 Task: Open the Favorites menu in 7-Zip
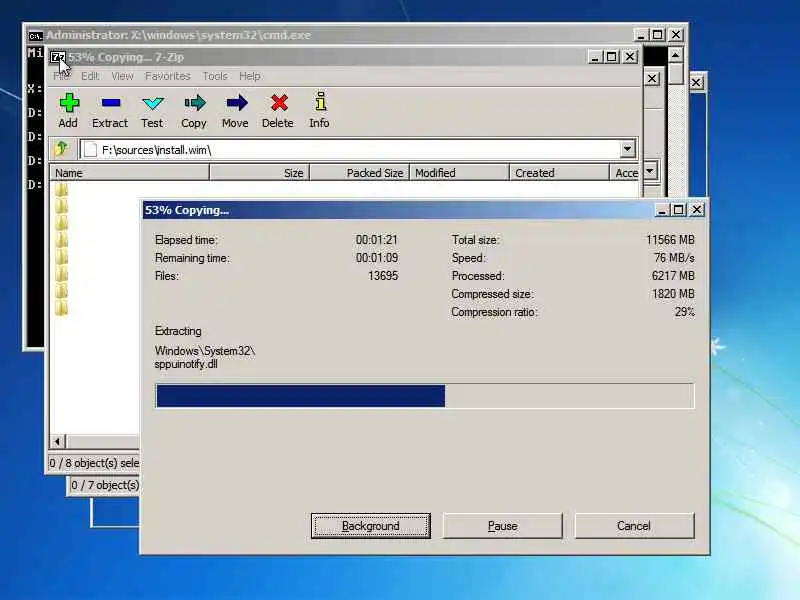167,76
